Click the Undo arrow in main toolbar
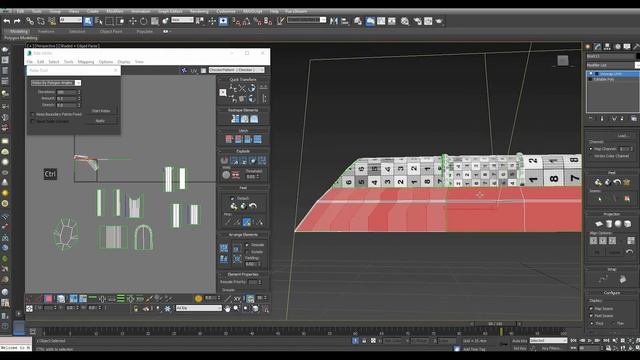640x360 pixels. pyautogui.click(x=7, y=21)
